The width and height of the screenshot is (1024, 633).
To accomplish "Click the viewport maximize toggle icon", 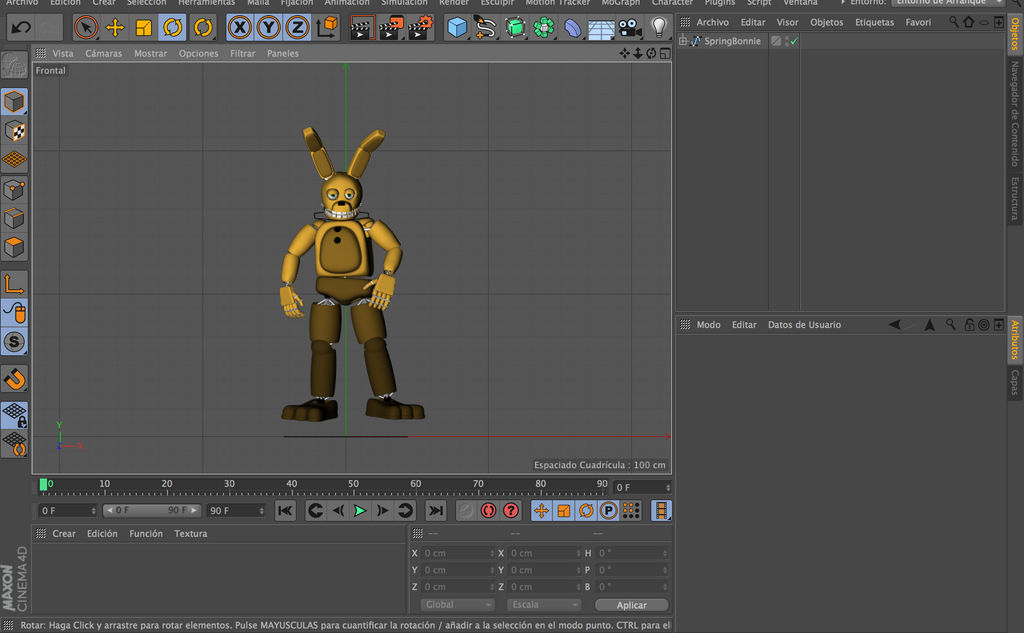I will coord(665,54).
